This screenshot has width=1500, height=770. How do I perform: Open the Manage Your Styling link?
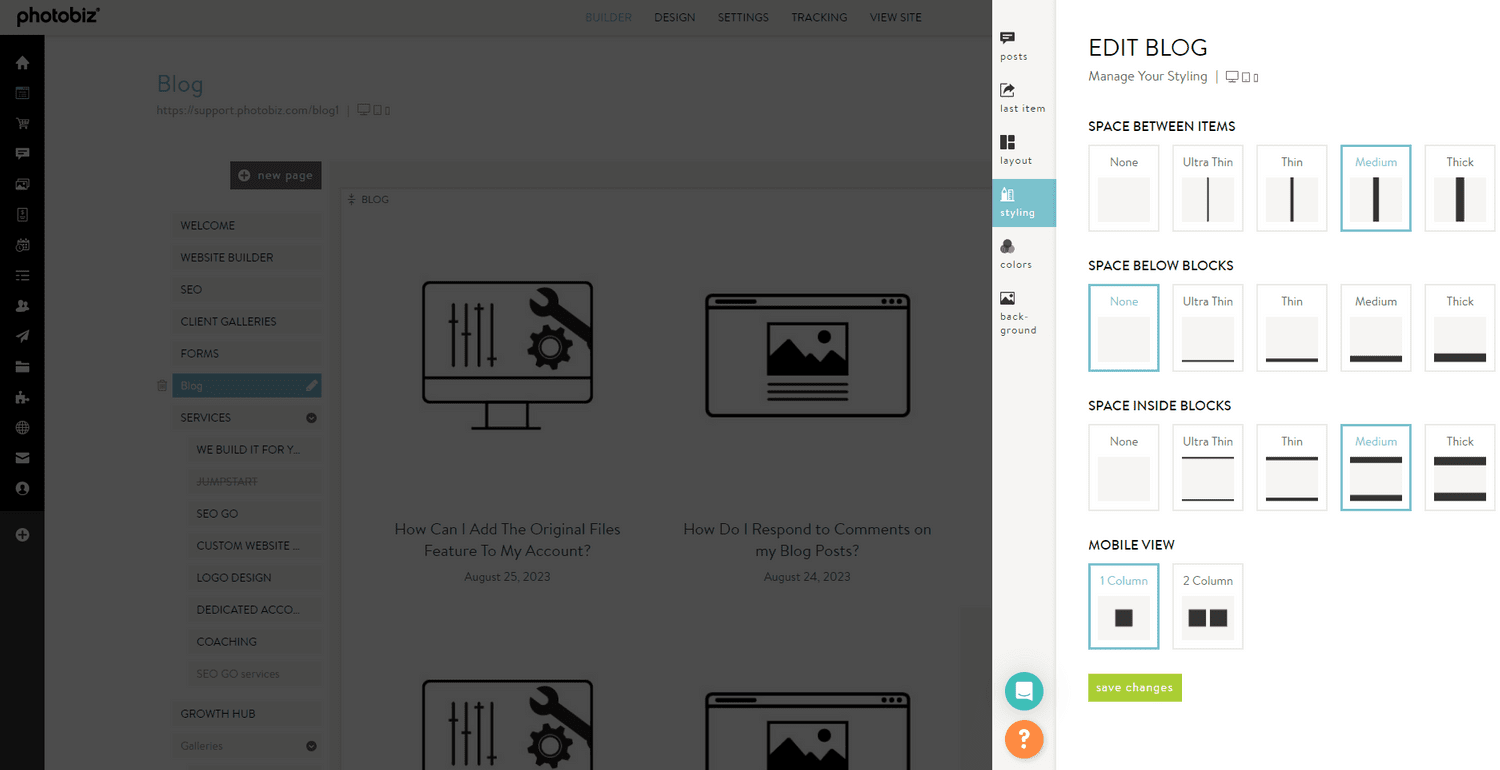(x=1147, y=76)
